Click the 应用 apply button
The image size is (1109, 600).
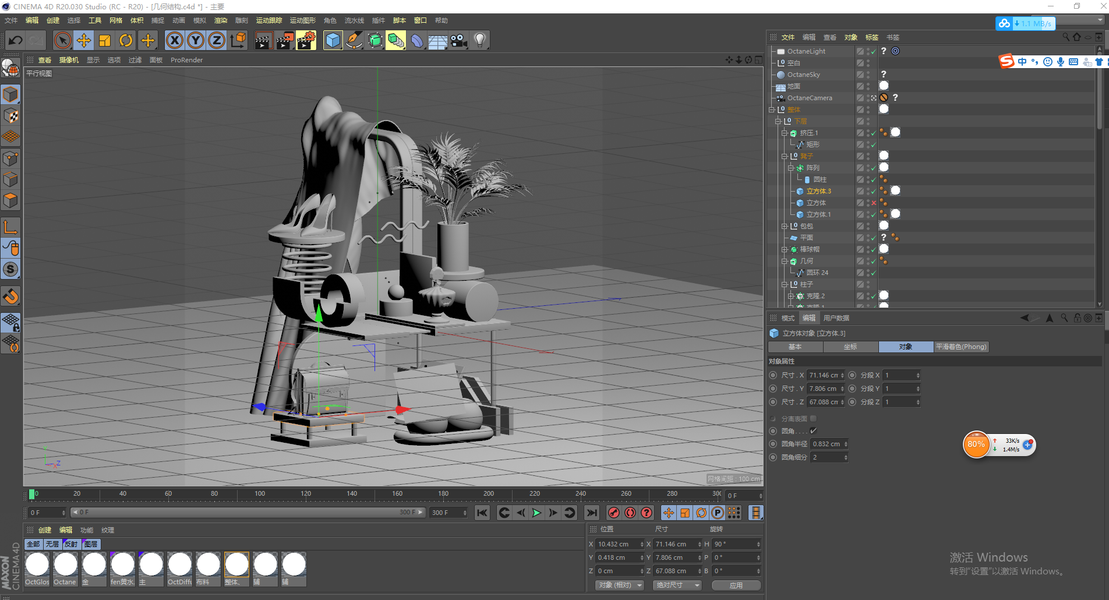736,585
